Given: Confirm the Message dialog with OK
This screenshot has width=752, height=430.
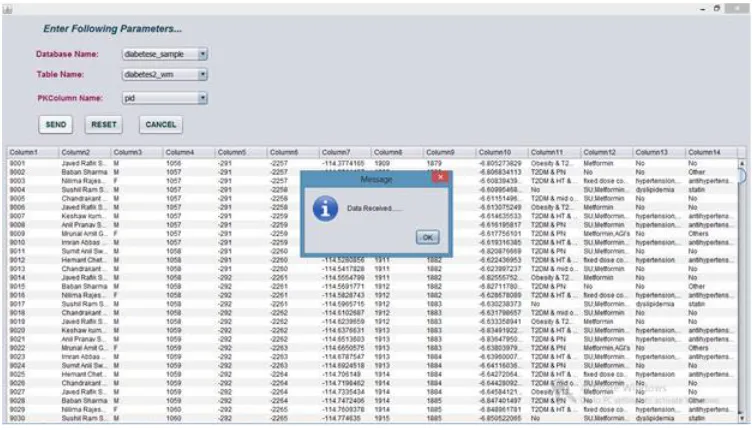Looking at the screenshot, I should point(427,237).
